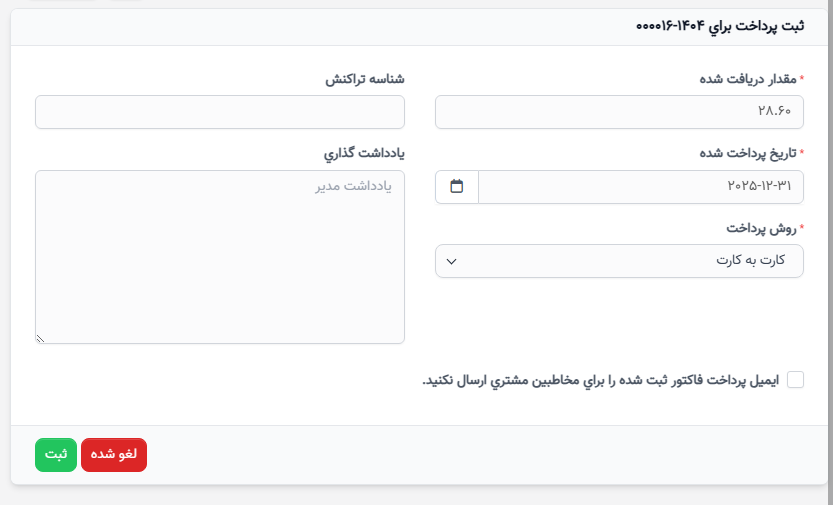This screenshot has width=833, height=505.
Task: Click the dialog title 'ثبت پرداخت برای ۱۴۰۴-۰۰۰۰۱۶'
Action: click(x=720, y=26)
